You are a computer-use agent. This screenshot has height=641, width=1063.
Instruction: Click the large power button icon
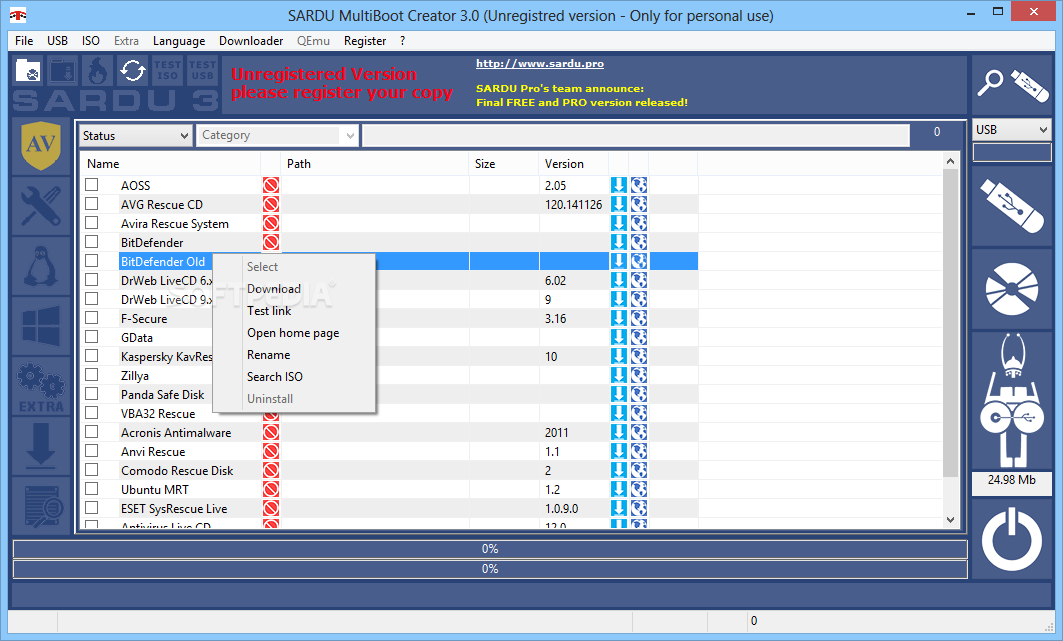coord(1012,540)
